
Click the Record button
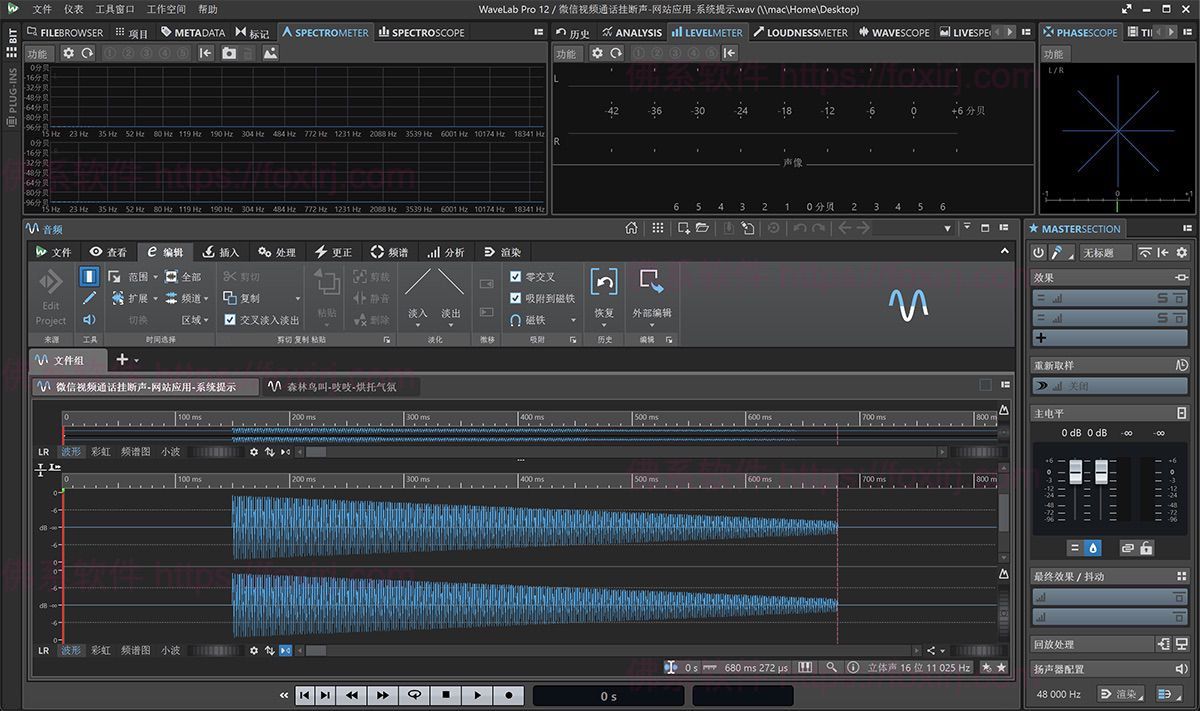tap(509, 695)
